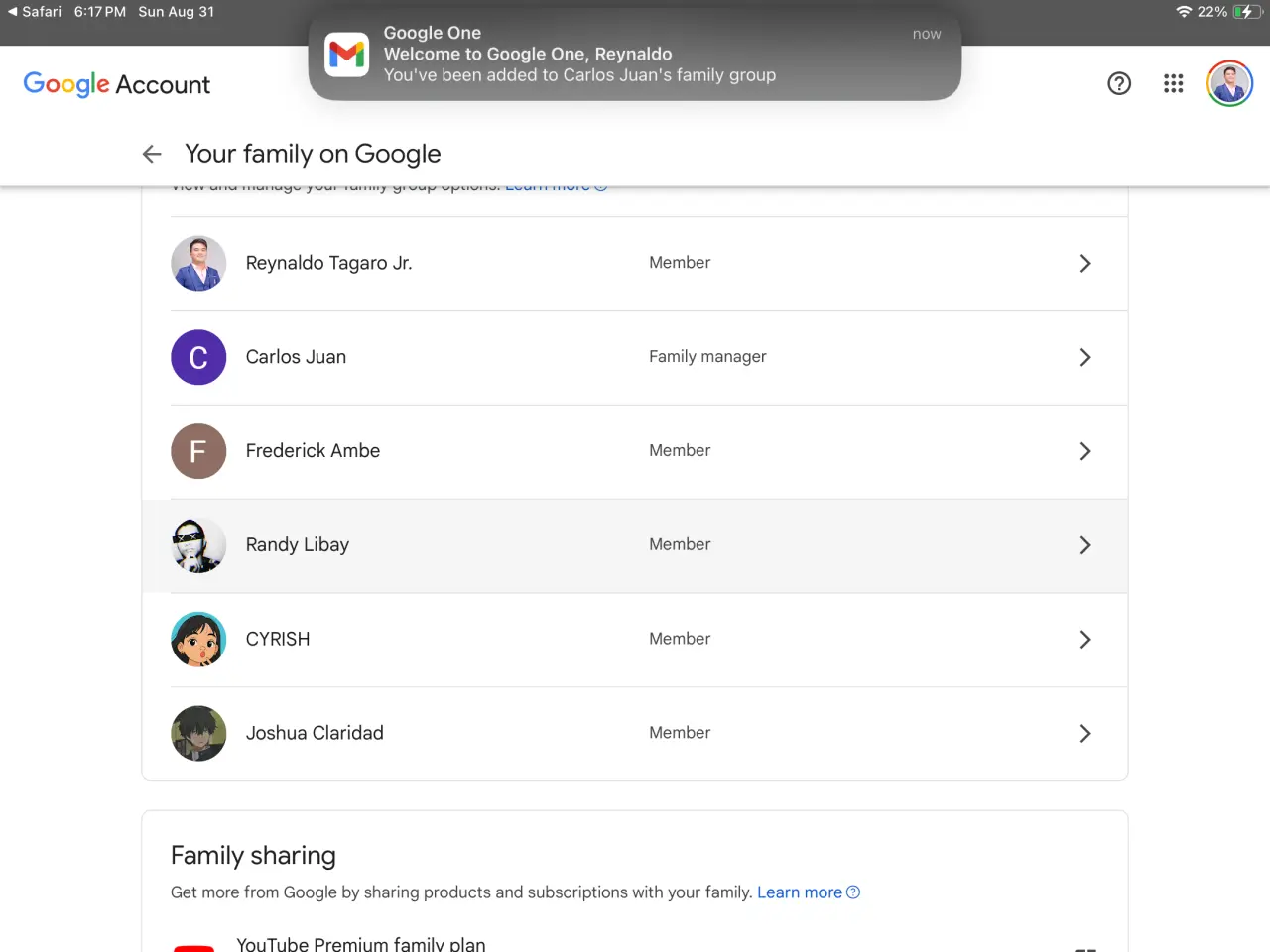Select the name Randy Libay
Screen dimensions: 1270x952
click(x=297, y=545)
